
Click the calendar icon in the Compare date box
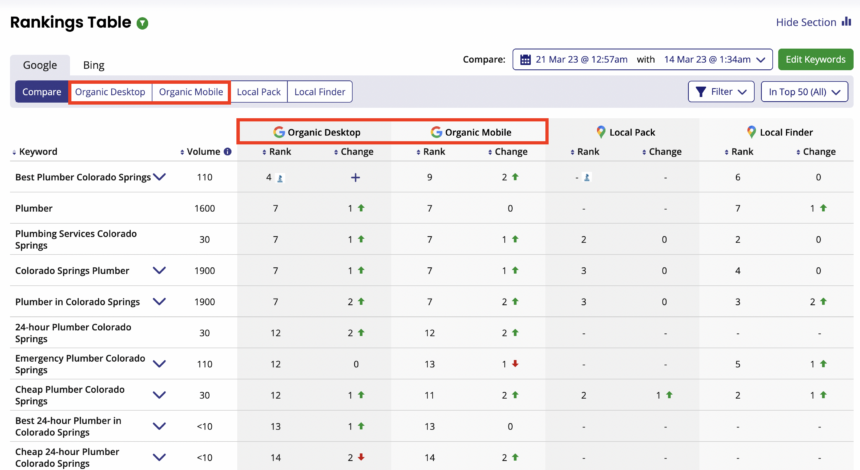click(x=525, y=60)
